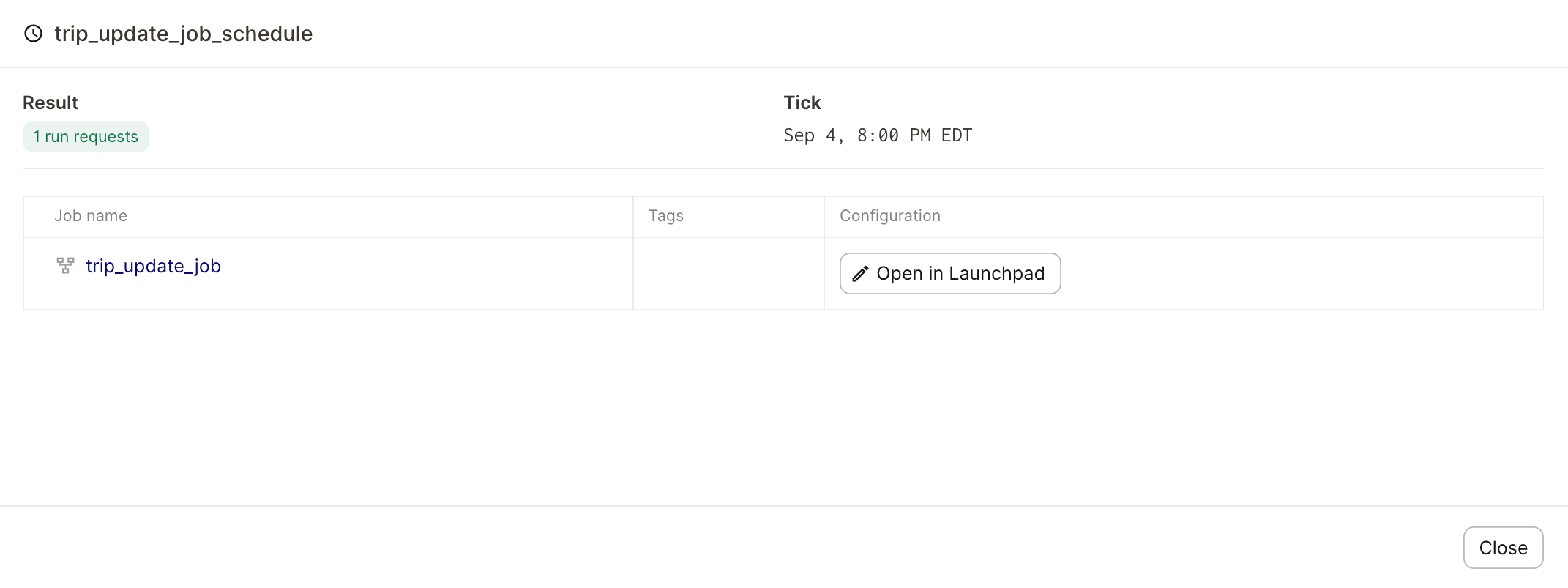The width and height of the screenshot is (1568, 588).
Task: Click the Result heading label
Action: click(x=51, y=103)
